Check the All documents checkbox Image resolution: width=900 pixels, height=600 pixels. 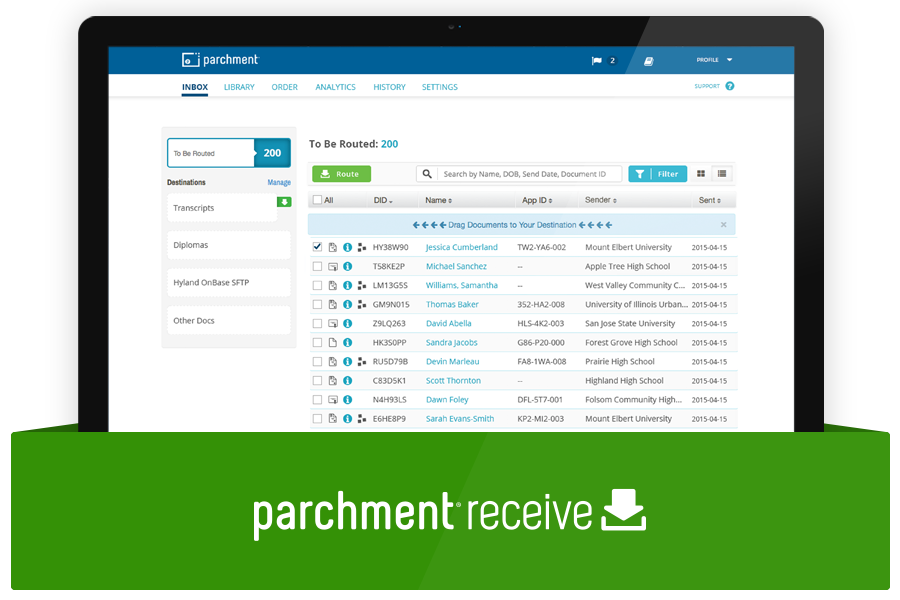pos(317,200)
